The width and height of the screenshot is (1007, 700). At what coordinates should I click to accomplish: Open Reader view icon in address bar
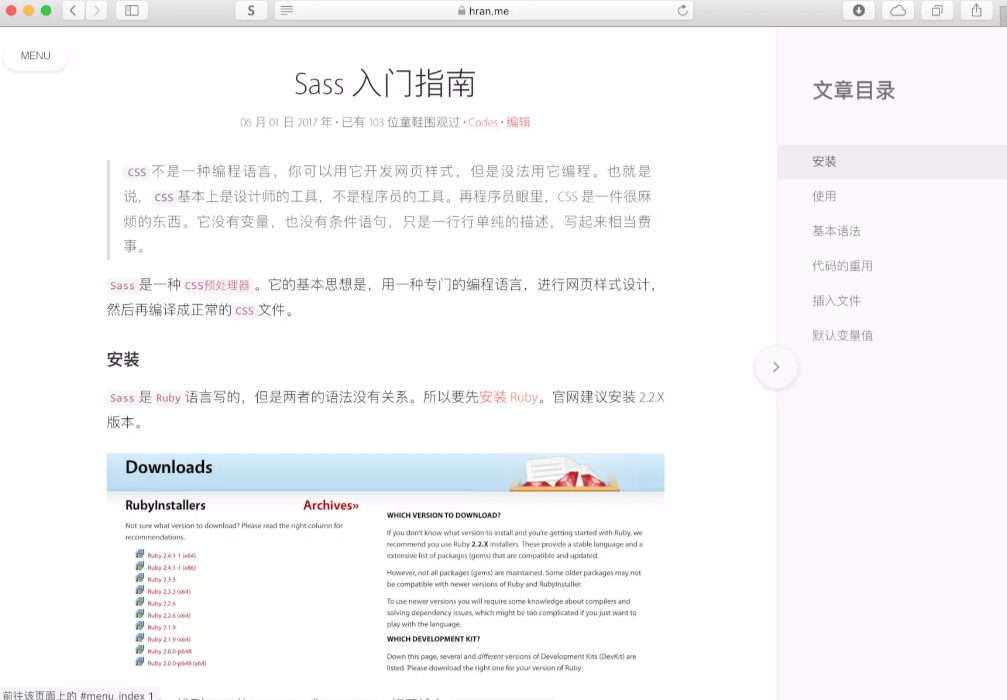click(x=286, y=10)
